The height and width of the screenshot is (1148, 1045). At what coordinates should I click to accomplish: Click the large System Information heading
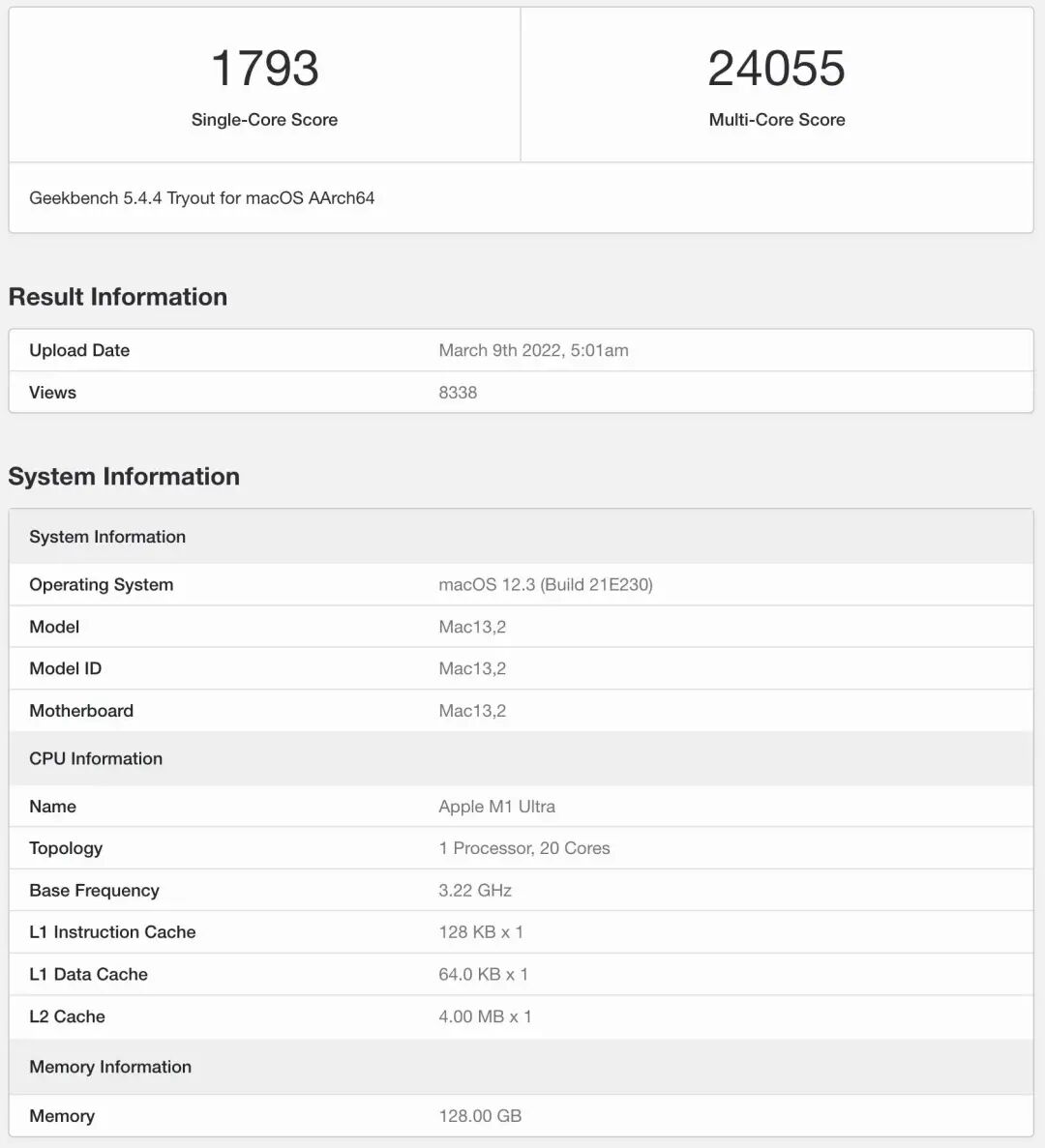click(x=124, y=476)
